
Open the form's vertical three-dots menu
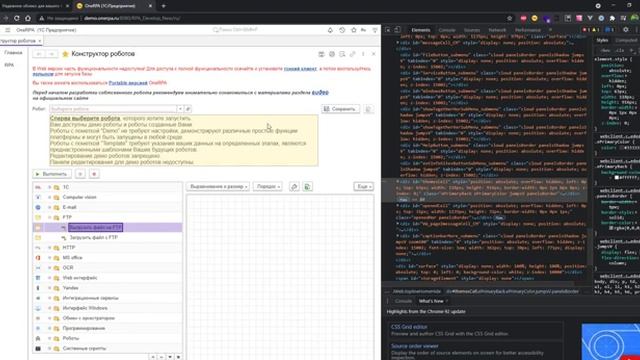(x=363, y=54)
